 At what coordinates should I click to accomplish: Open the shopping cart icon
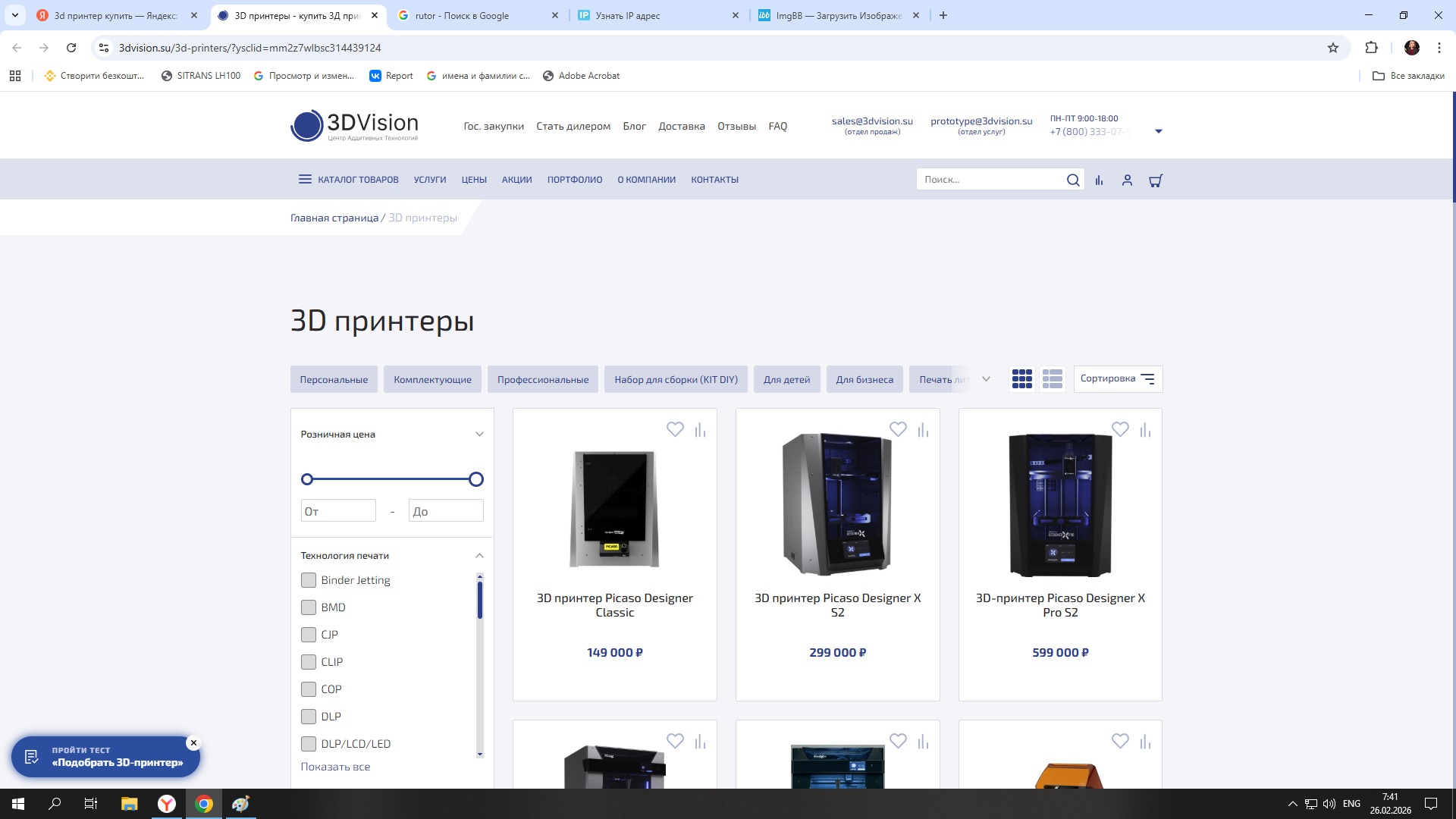[1156, 180]
